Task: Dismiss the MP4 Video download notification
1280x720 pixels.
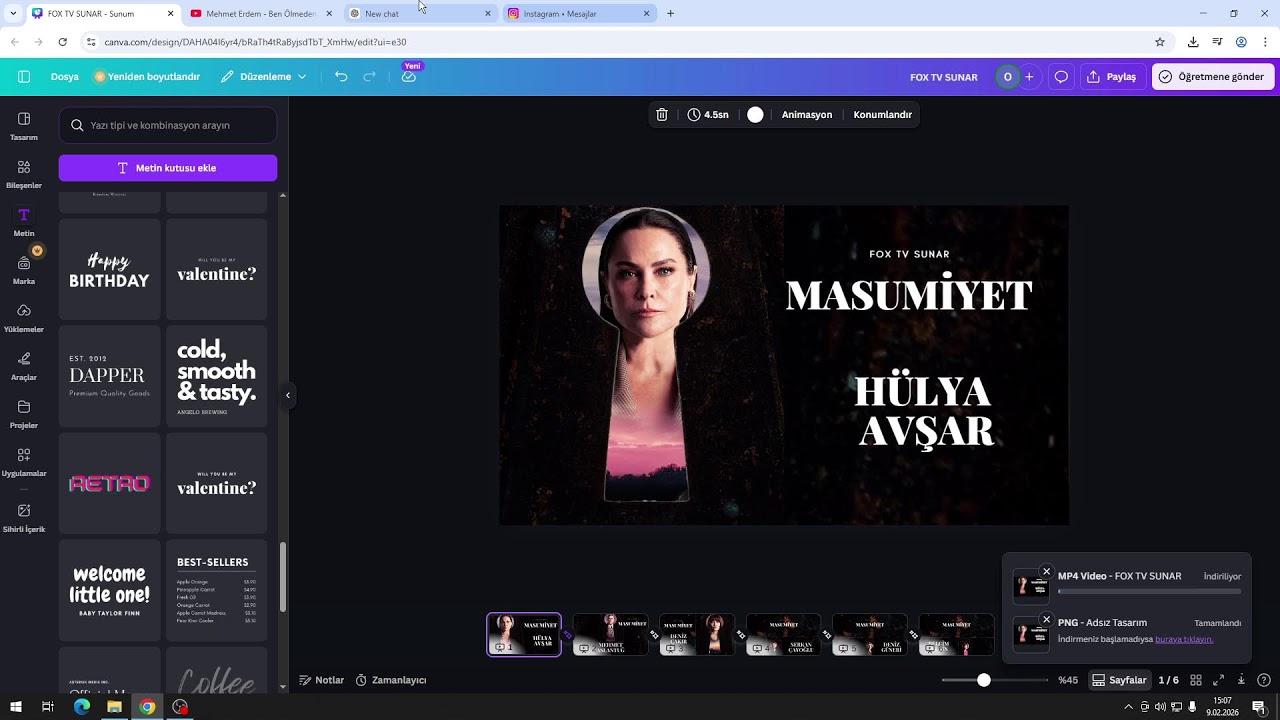Action: click(x=1046, y=572)
